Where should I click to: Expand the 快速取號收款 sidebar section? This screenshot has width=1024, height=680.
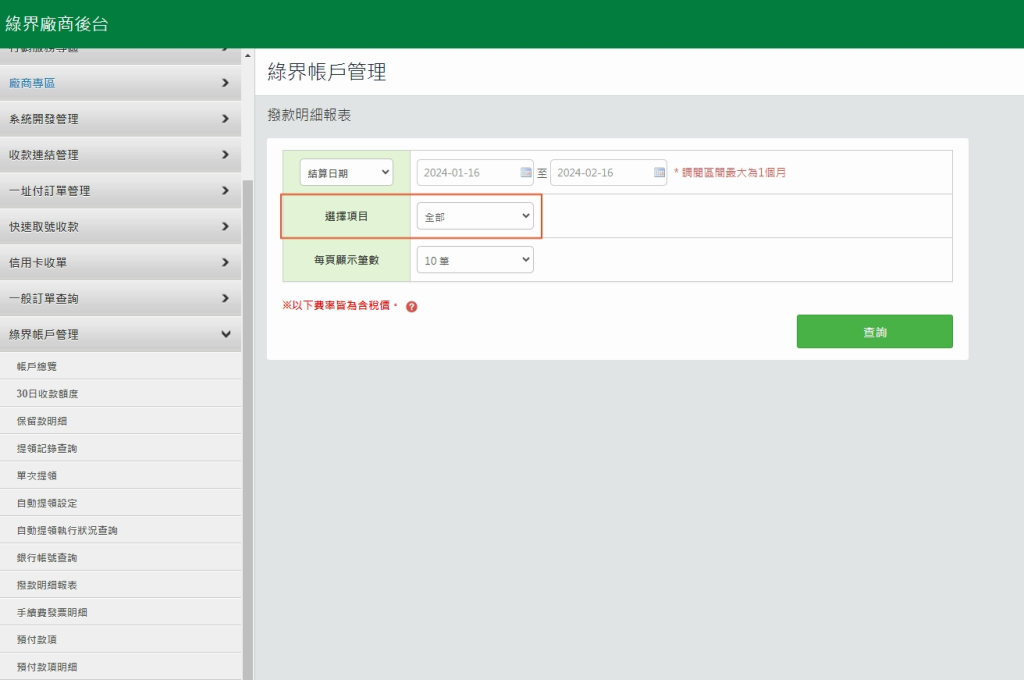(x=120, y=227)
